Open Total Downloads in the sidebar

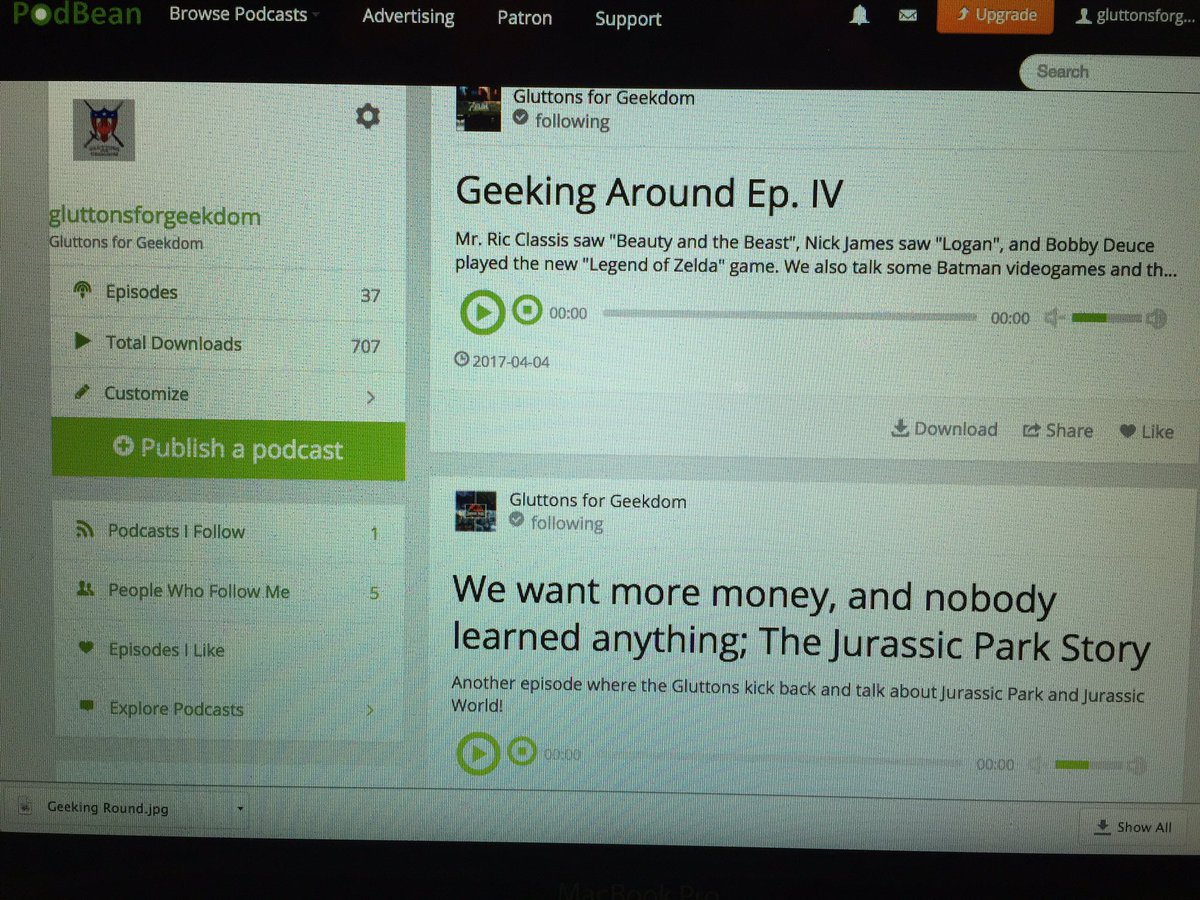click(x=228, y=344)
